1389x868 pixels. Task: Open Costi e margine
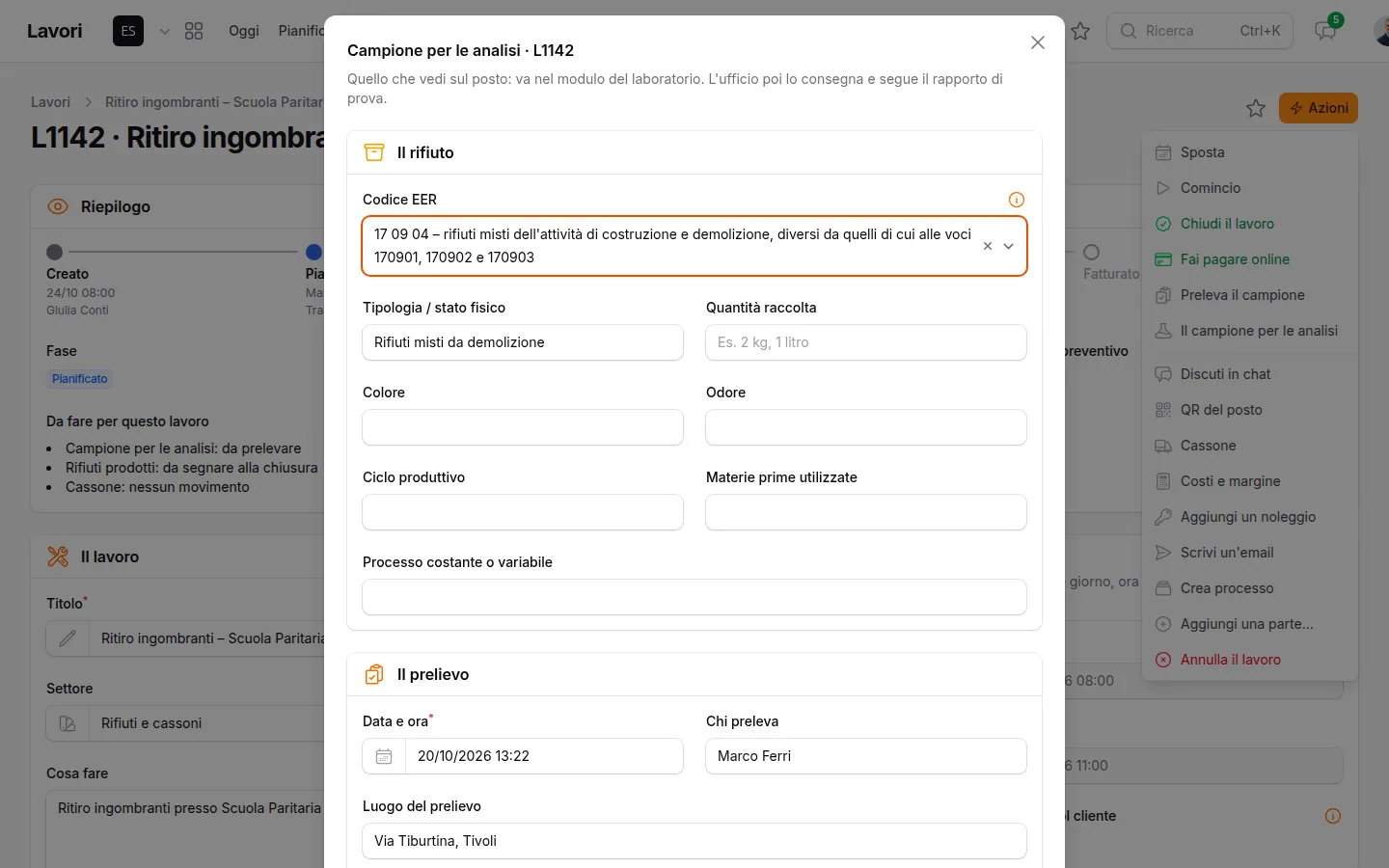pos(1250,481)
